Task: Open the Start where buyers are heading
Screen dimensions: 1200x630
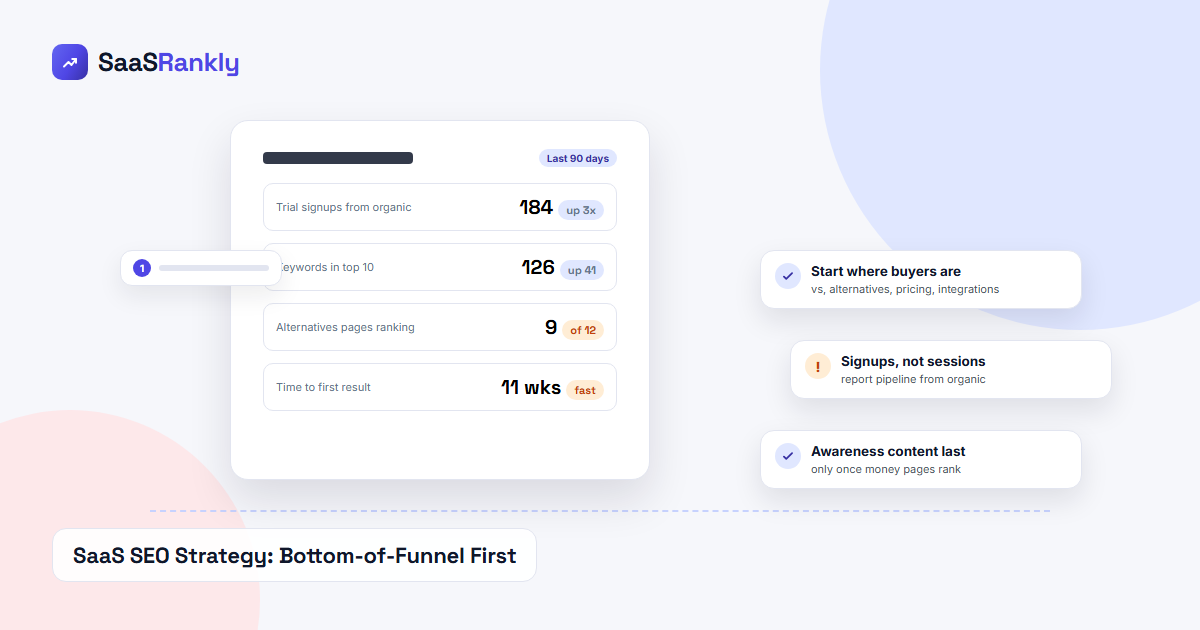Action: click(886, 271)
